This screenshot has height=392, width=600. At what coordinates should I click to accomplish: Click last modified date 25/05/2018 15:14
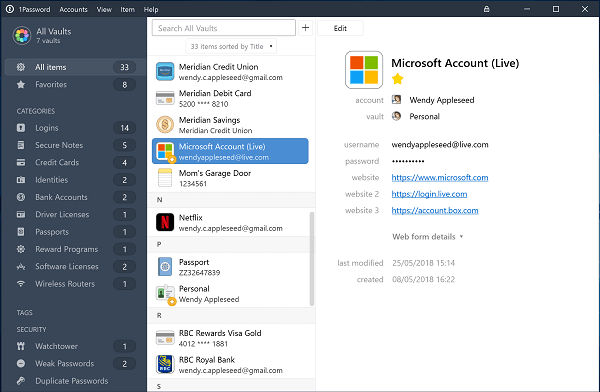[x=423, y=263]
